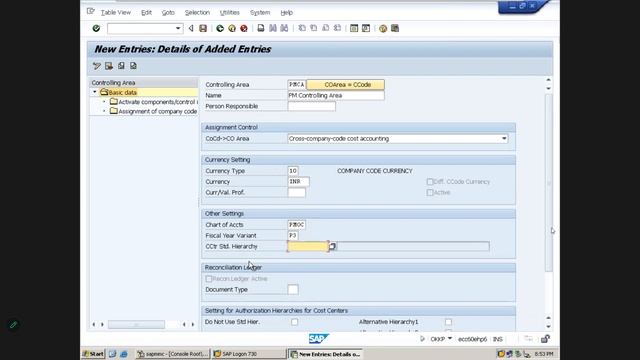Screen dimensions: 640x360
Task: Tick the Do Not Use Std Hier. checkbox
Action: [x=294, y=322]
